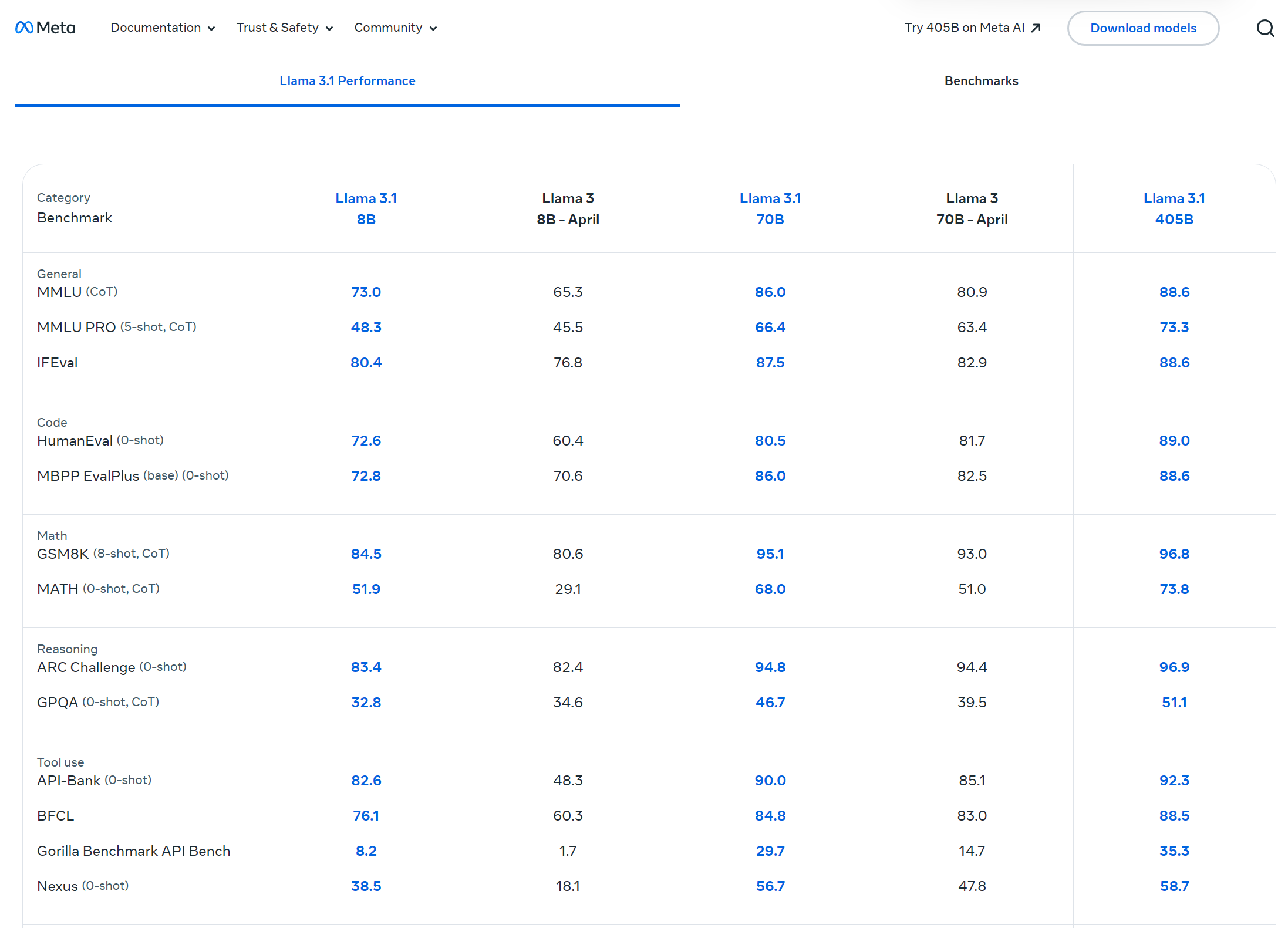Click the 58.7 Nexus score
This screenshot has width=1288, height=928.
[x=1174, y=886]
